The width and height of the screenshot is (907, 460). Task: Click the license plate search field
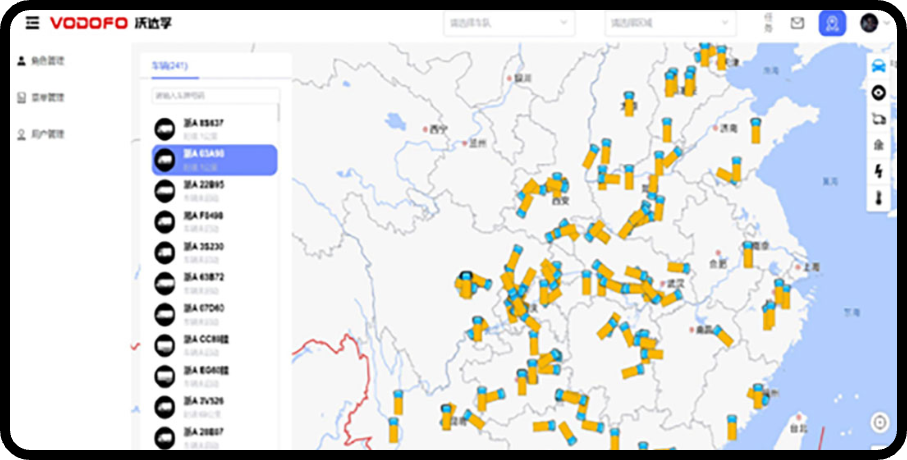[x=215, y=96]
